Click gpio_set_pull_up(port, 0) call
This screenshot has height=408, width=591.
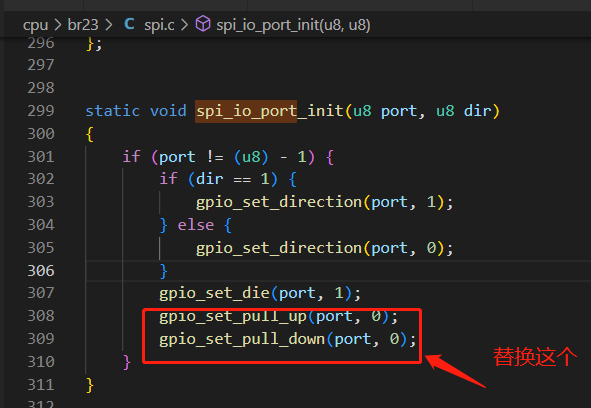point(279,316)
